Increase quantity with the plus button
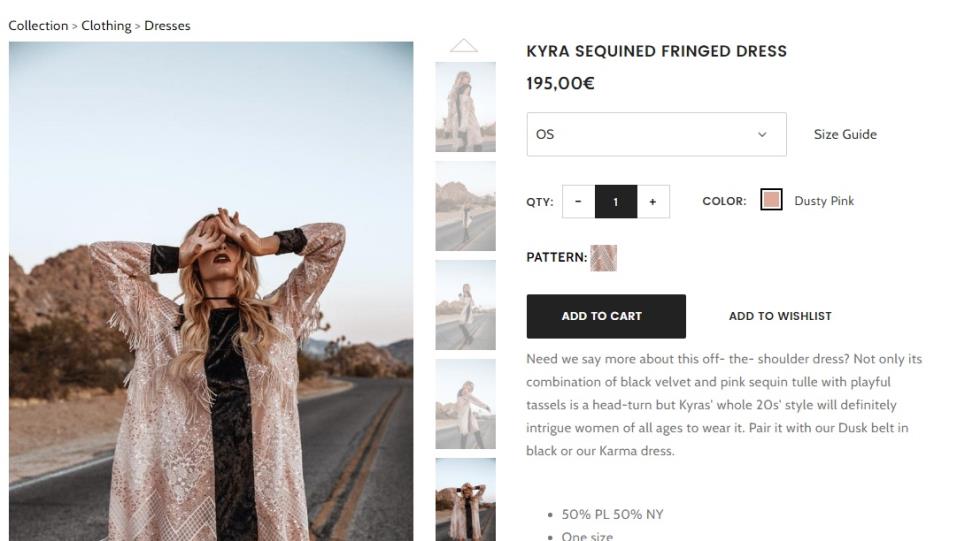This screenshot has width=980, height=541. (653, 201)
